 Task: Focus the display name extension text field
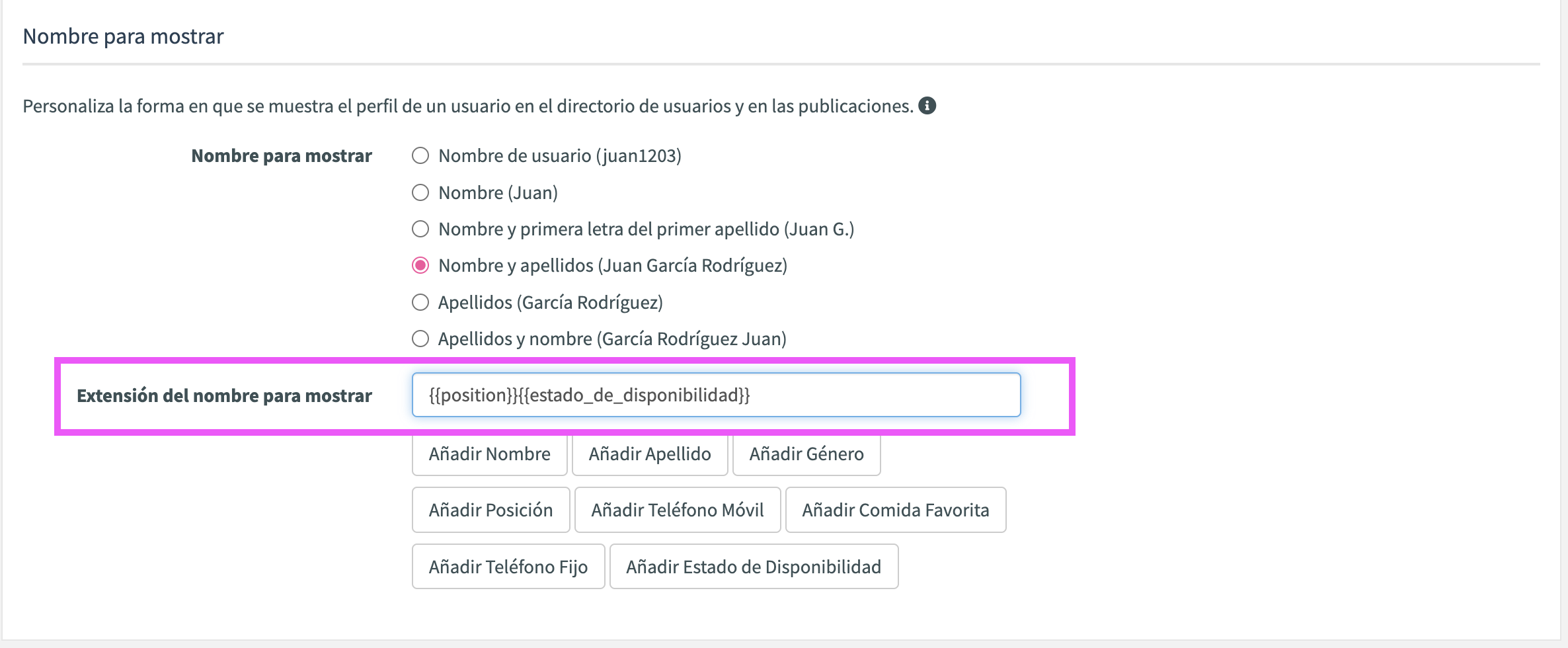tap(716, 395)
